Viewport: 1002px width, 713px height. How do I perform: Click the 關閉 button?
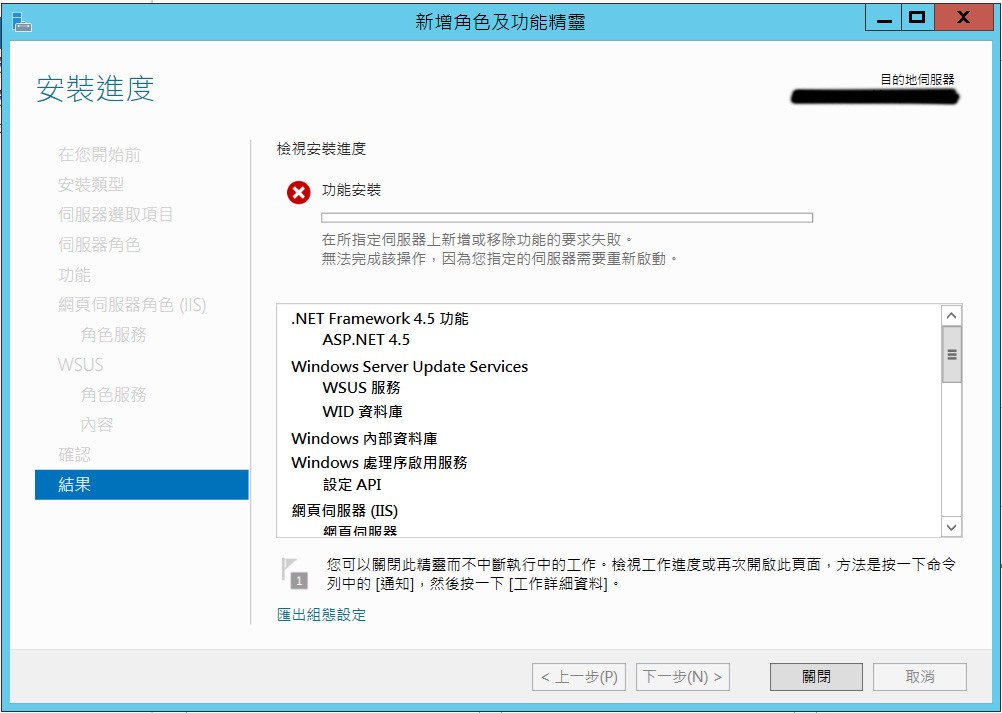tap(816, 677)
